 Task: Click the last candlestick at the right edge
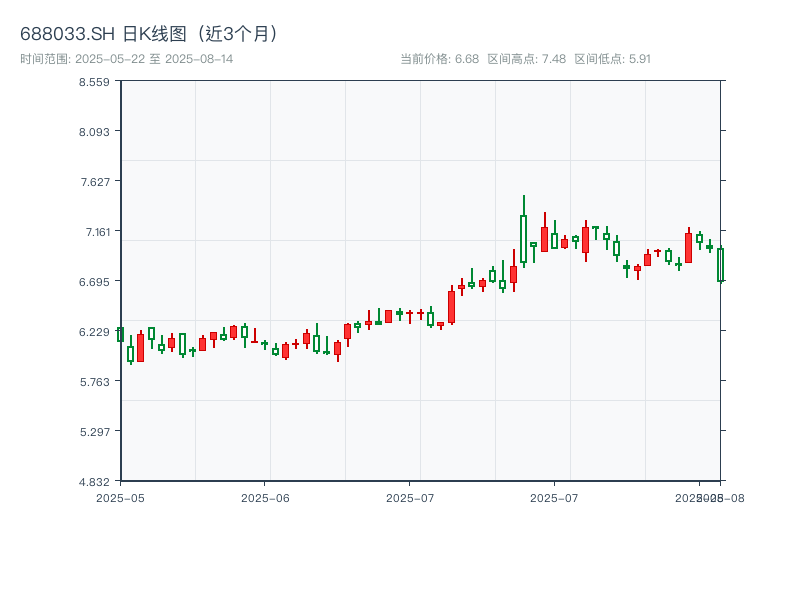click(720, 265)
